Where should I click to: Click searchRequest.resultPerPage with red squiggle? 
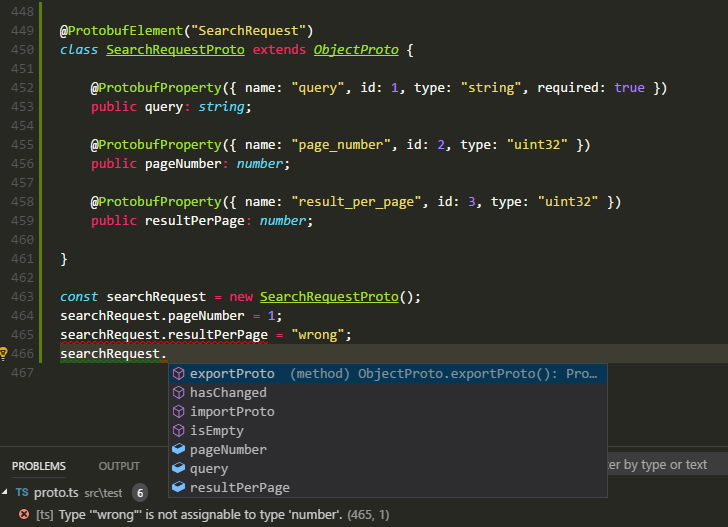[x=164, y=335]
